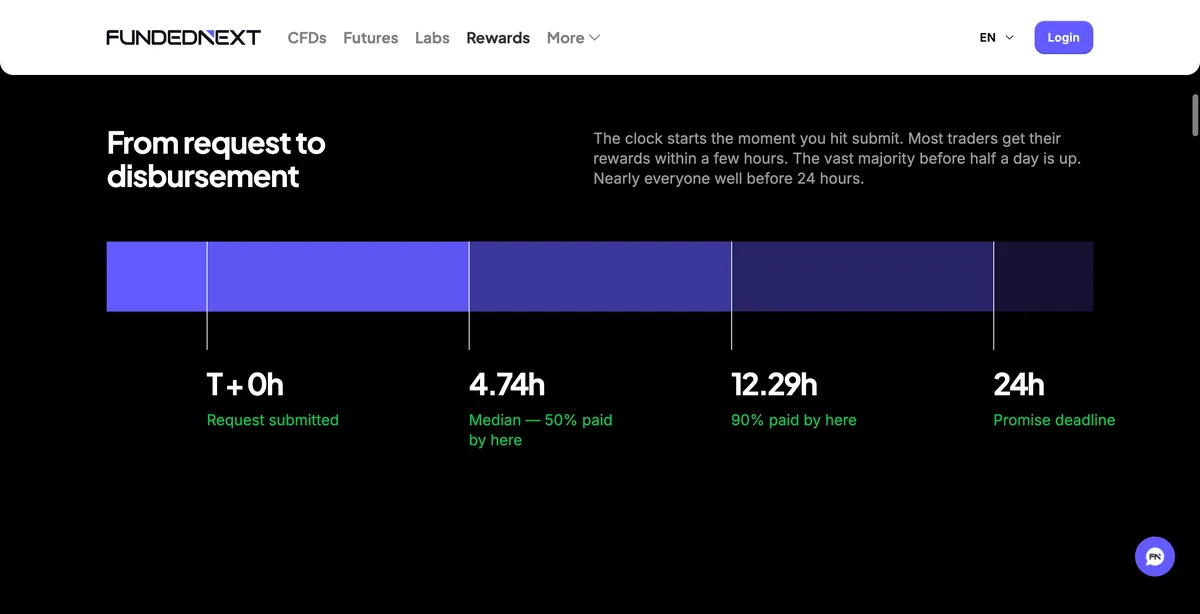Open the Futures menu item

coord(371,38)
